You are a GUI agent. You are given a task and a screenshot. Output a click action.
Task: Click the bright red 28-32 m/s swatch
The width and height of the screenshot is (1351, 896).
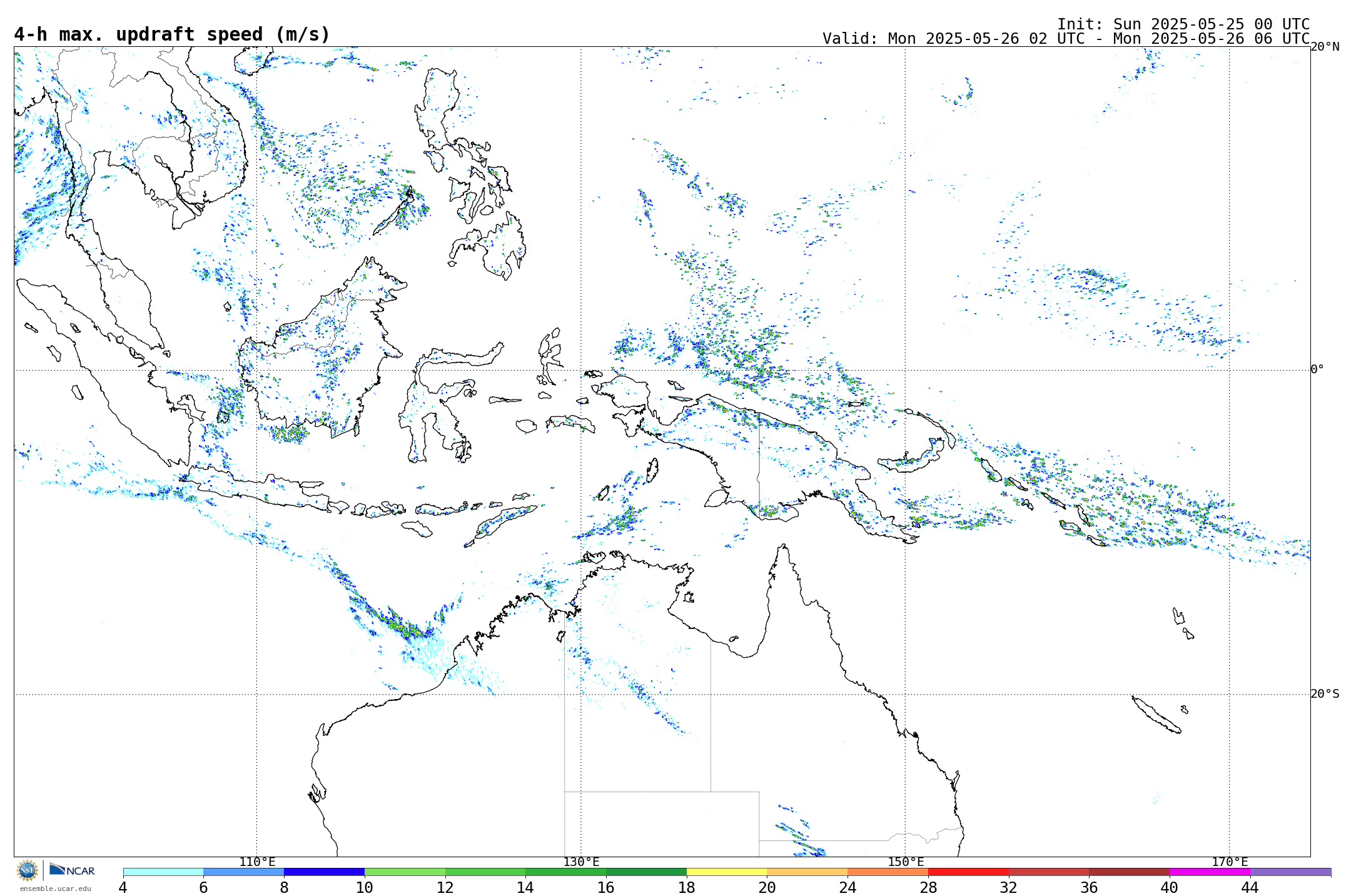pos(968,872)
